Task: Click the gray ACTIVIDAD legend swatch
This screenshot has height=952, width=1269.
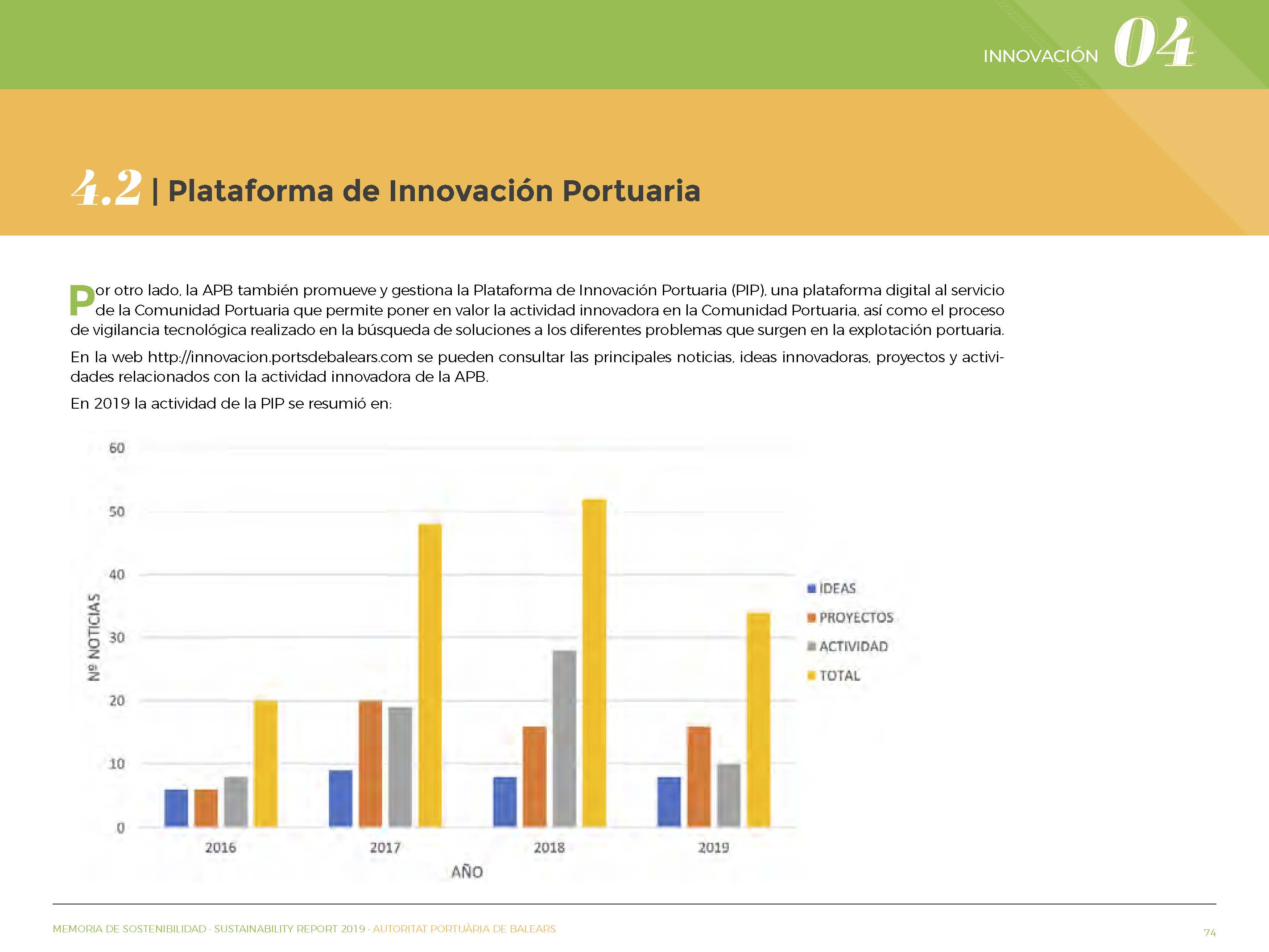Action: pyautogui.click(x=811, y=646)
